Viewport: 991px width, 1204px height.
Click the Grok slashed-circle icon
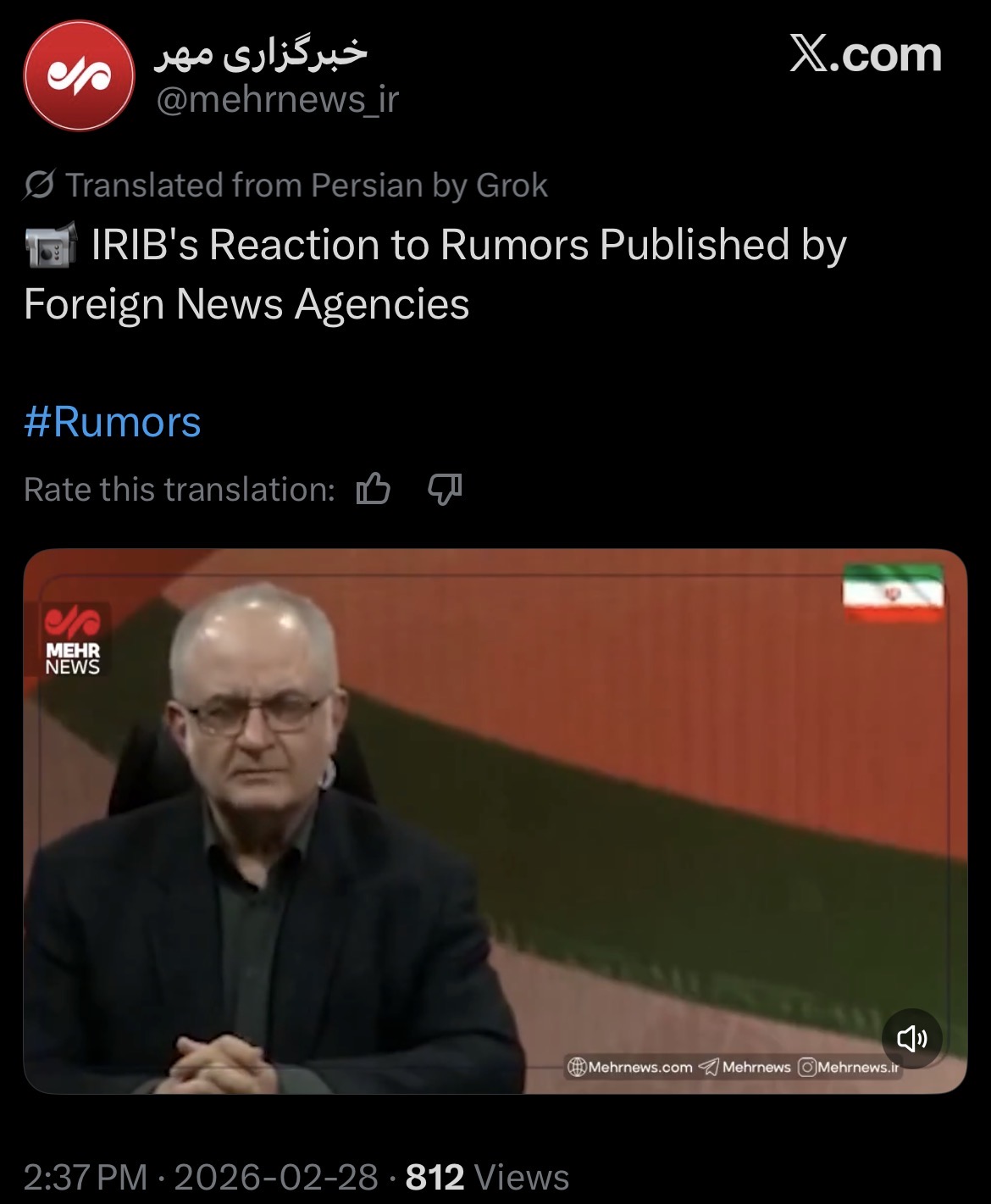40,185
